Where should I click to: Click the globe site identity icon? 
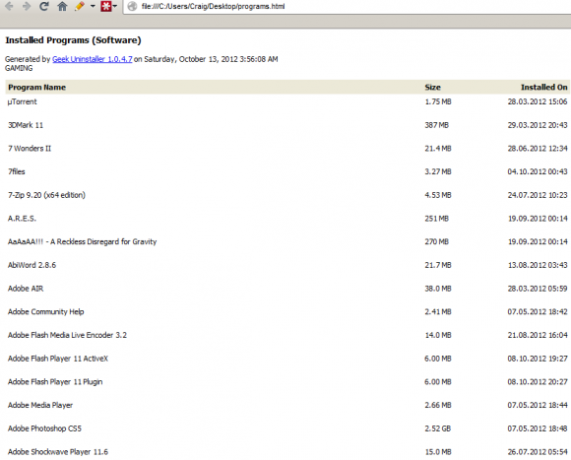pos(132,6)
